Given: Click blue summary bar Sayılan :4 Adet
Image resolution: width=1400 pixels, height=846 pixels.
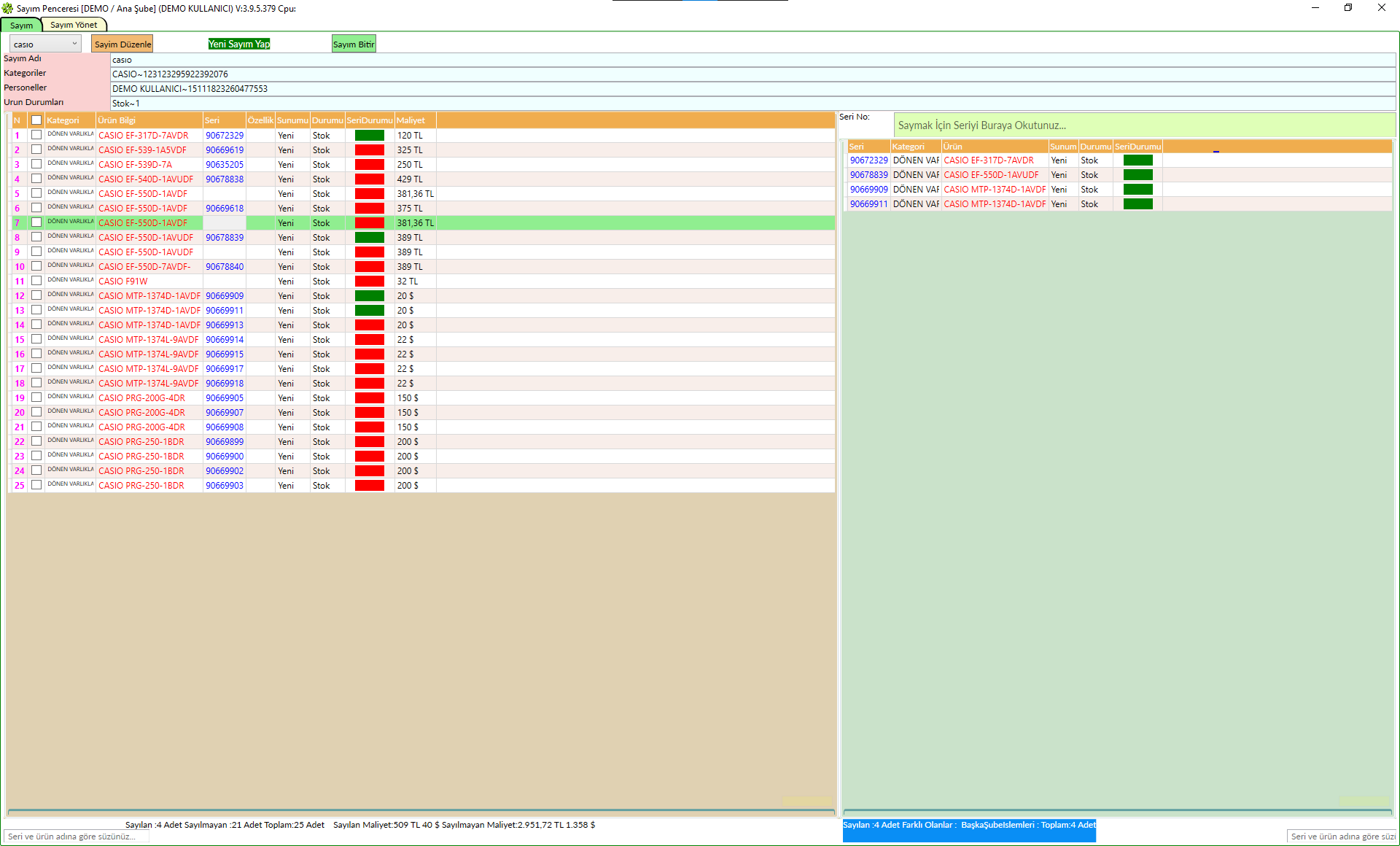Looking at the screenshot, I should [x=969, y=830].
